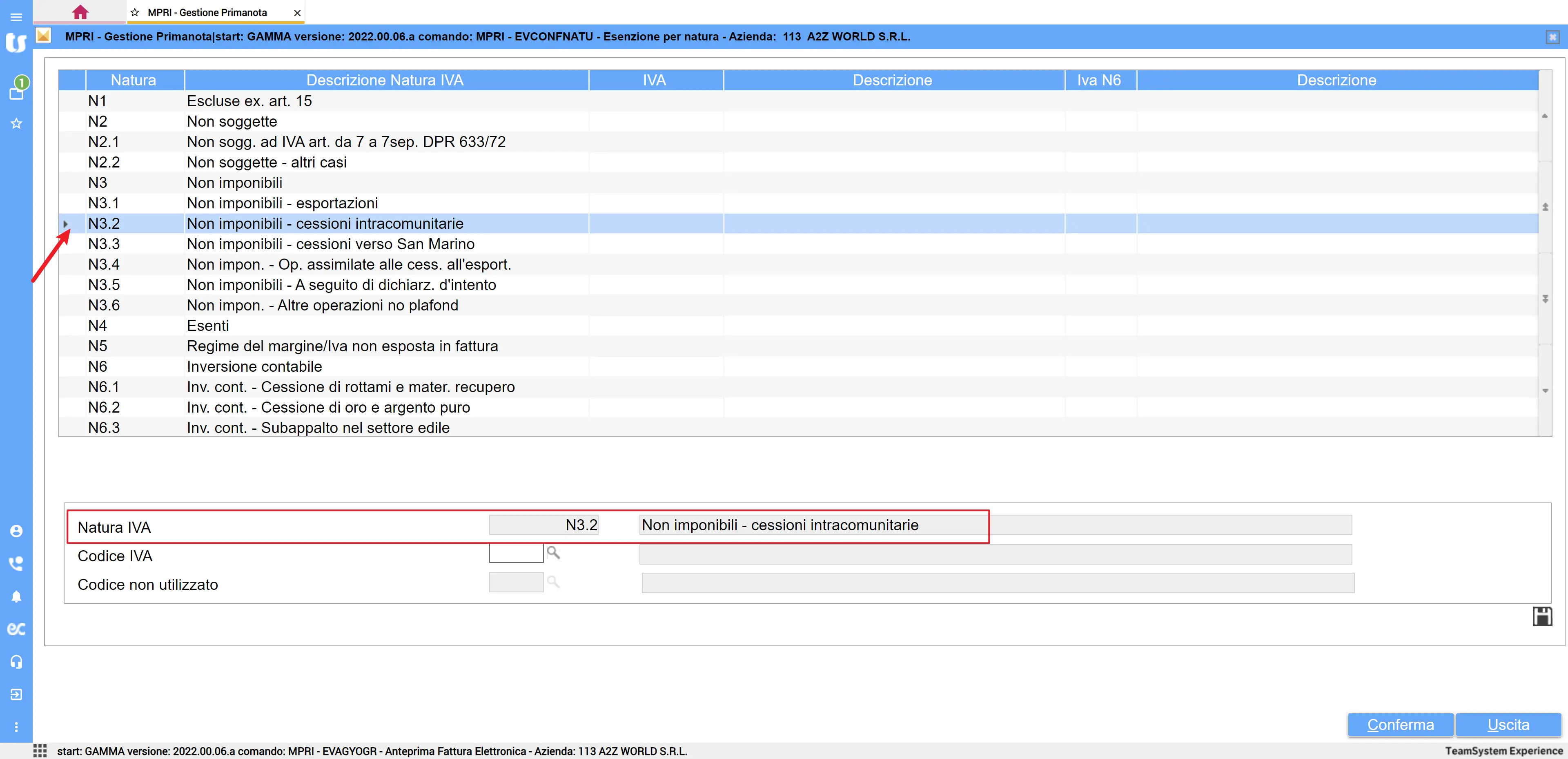This screenshot has width=1568, height=759.
Task: Switch to MPRI - Gestione Primanota tab
Action: click(207, 12)
